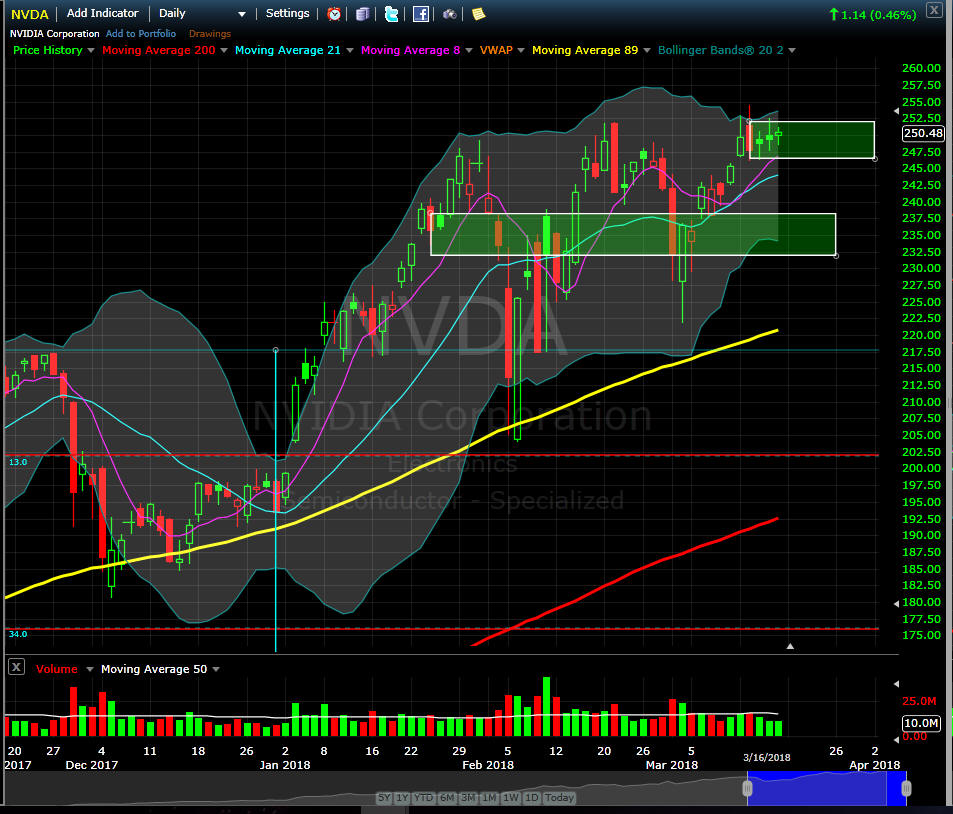Open the Settings menu
The height and width of the screenshot is (814, 953).
[287, 14]
